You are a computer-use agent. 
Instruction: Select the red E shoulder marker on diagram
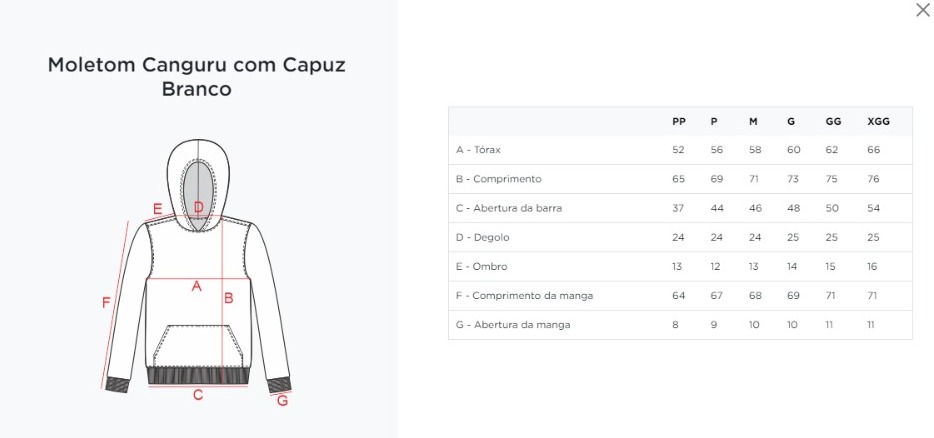point(157,209)
